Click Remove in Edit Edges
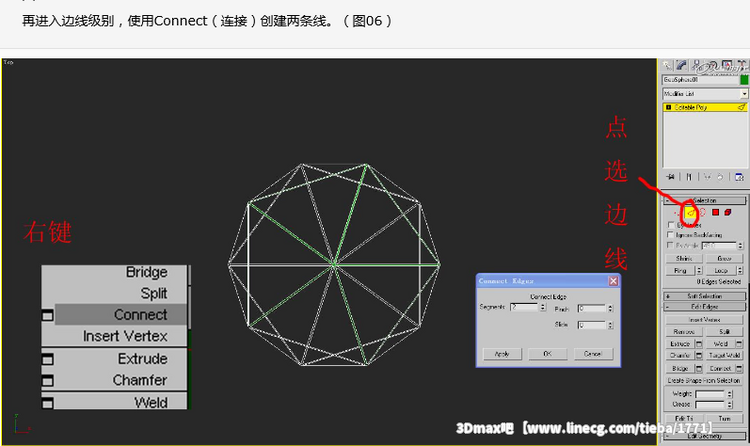 coord(684,332)
